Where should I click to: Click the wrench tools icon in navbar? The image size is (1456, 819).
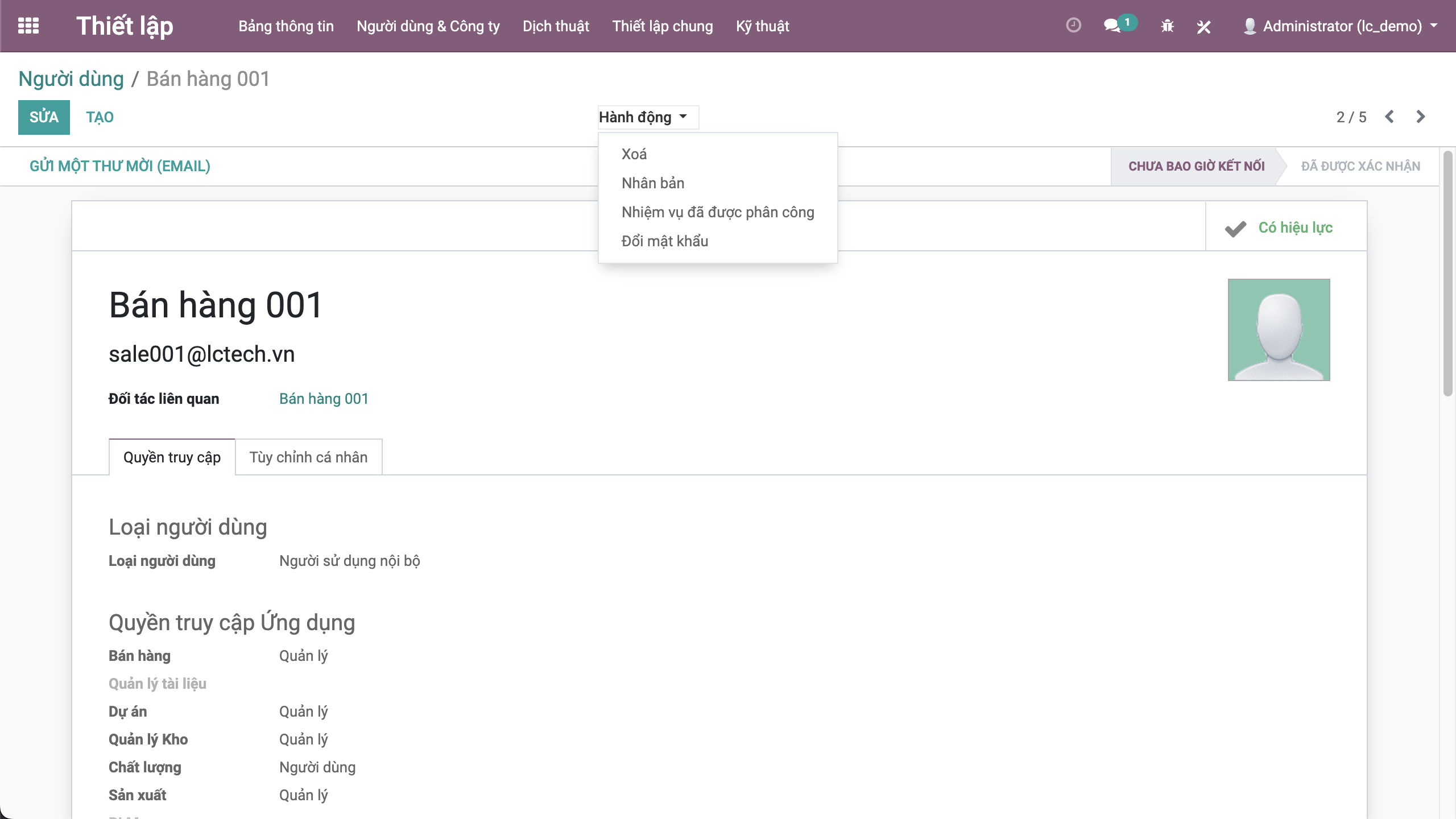(1203, 26)
